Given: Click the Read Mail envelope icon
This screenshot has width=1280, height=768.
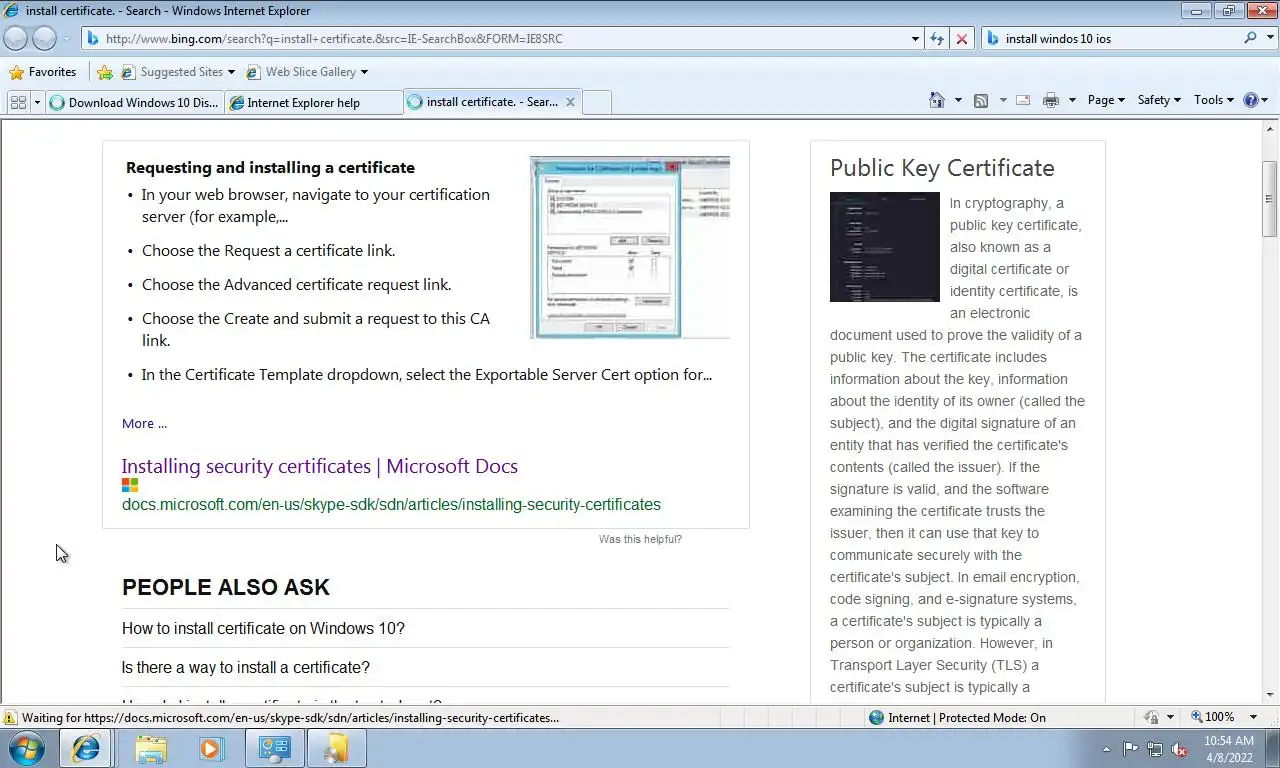Looking at the screenshot, I should point(1023,100).
